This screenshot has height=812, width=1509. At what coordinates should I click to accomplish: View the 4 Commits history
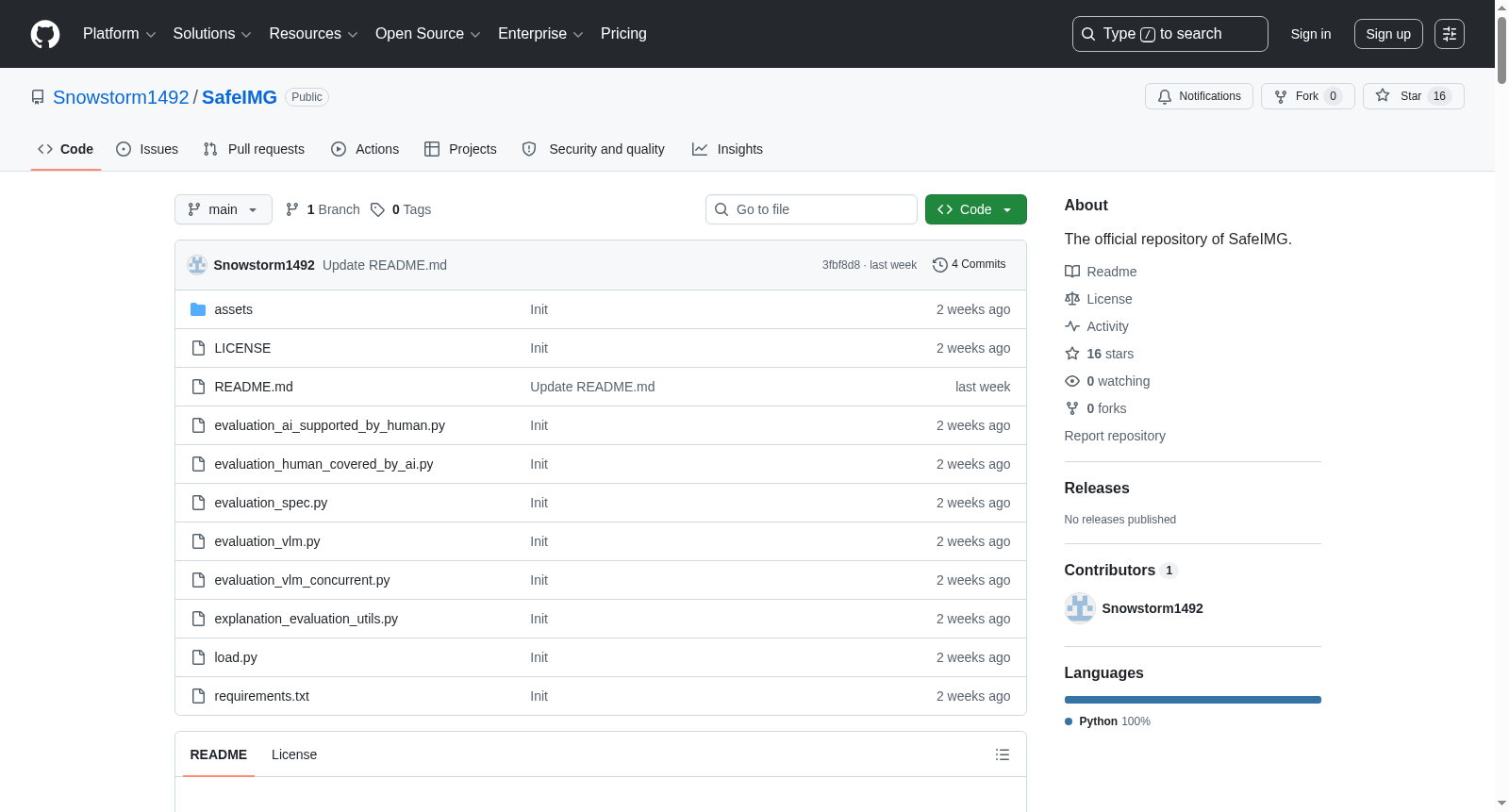(x=970, y=264)
